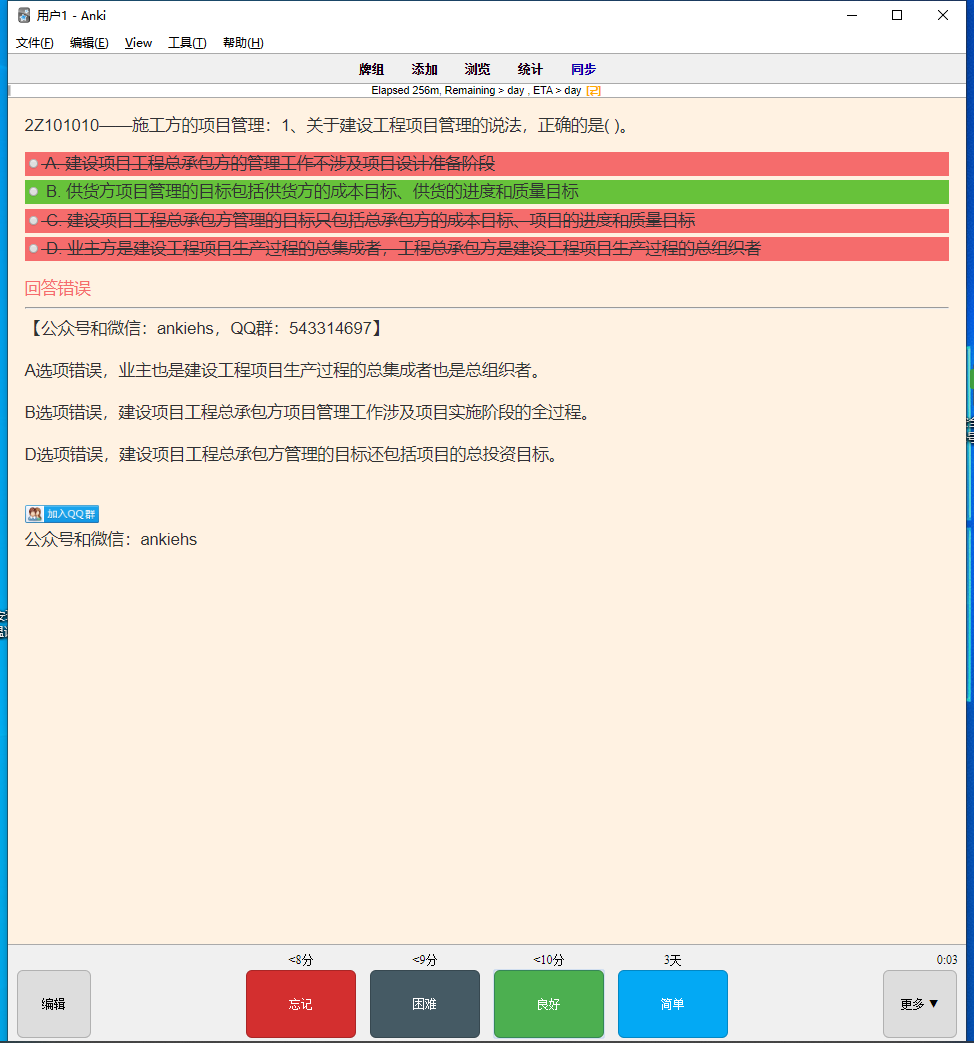Image resolution: width=974 pixels, height=1043 pixels.
Task: Rate card with red 忘记 button
Action: point(301,1004)
